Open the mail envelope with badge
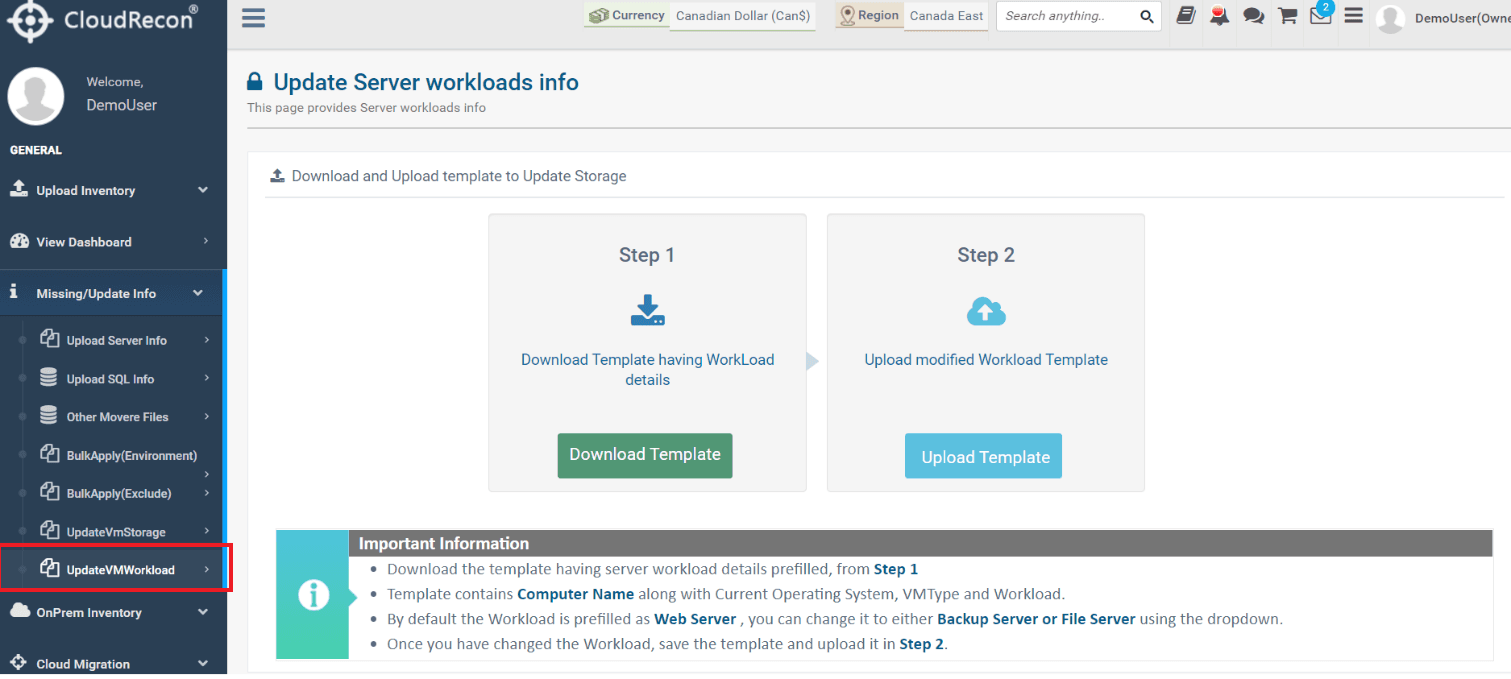 pyautogui.click(x=1321, y=14)
